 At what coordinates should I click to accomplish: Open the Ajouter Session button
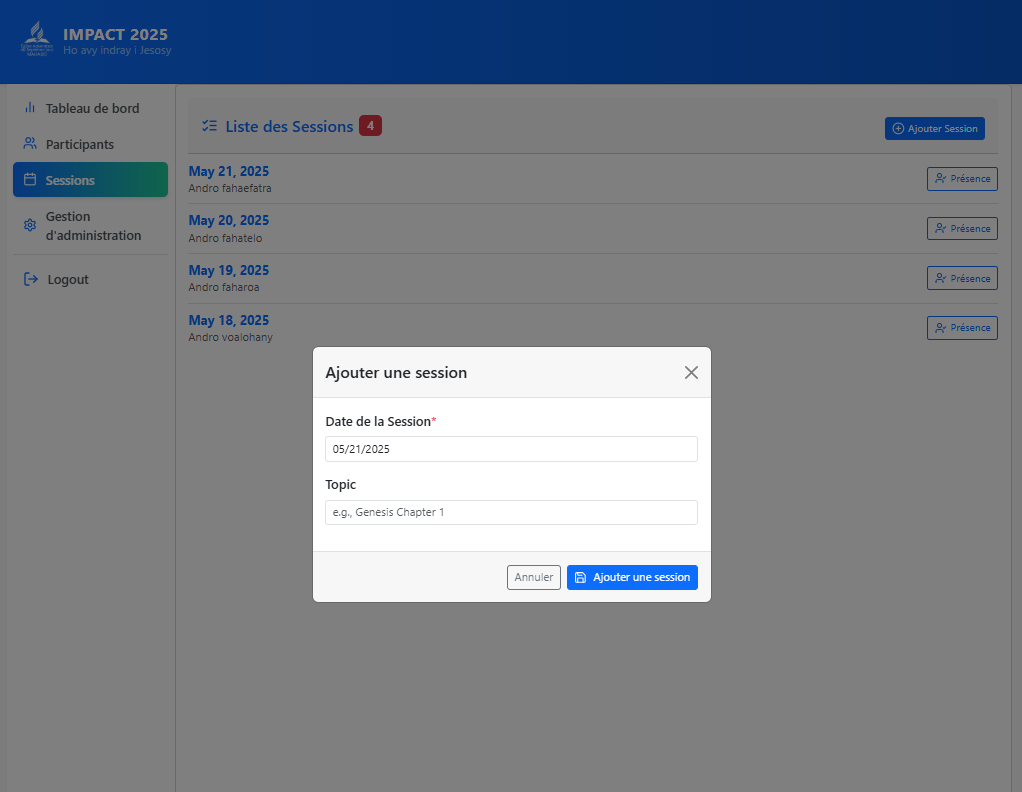tap(934, 128)
